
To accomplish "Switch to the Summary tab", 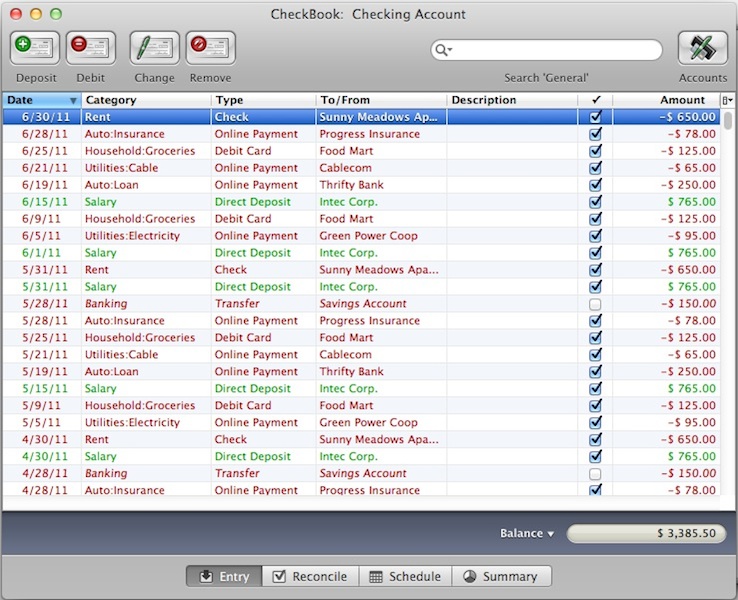I will click(501, 576).
